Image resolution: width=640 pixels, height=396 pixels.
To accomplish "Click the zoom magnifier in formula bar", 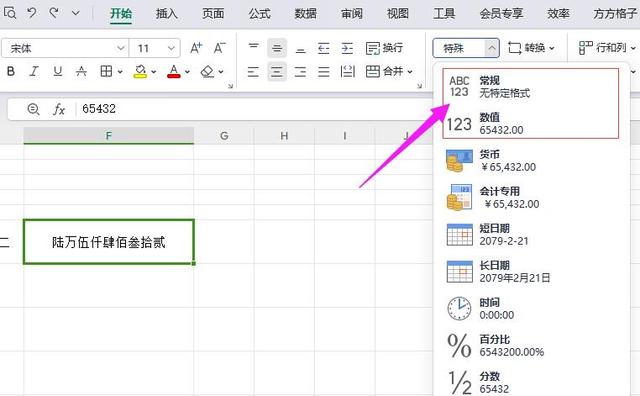I will click(33, 109).
